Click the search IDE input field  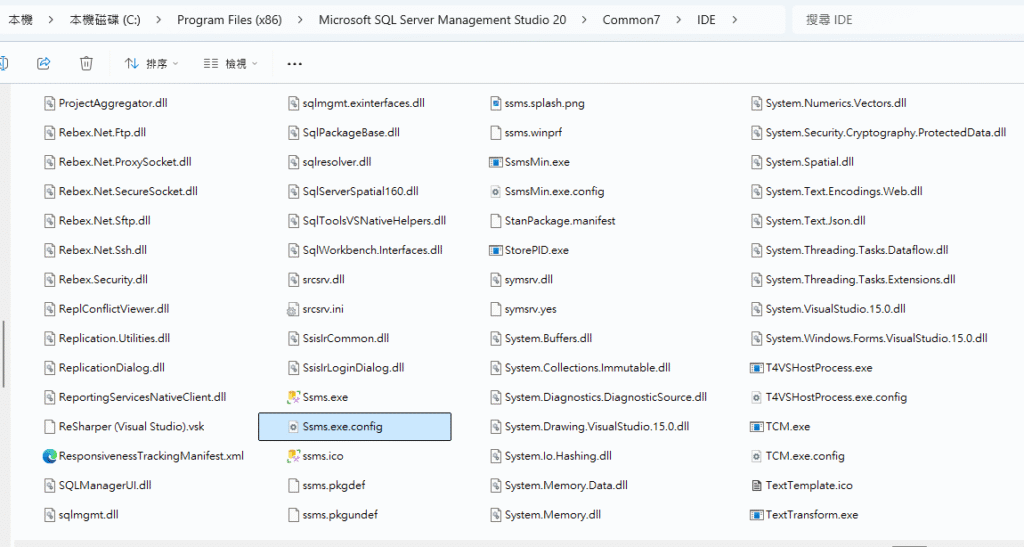[x=908, y=20]
